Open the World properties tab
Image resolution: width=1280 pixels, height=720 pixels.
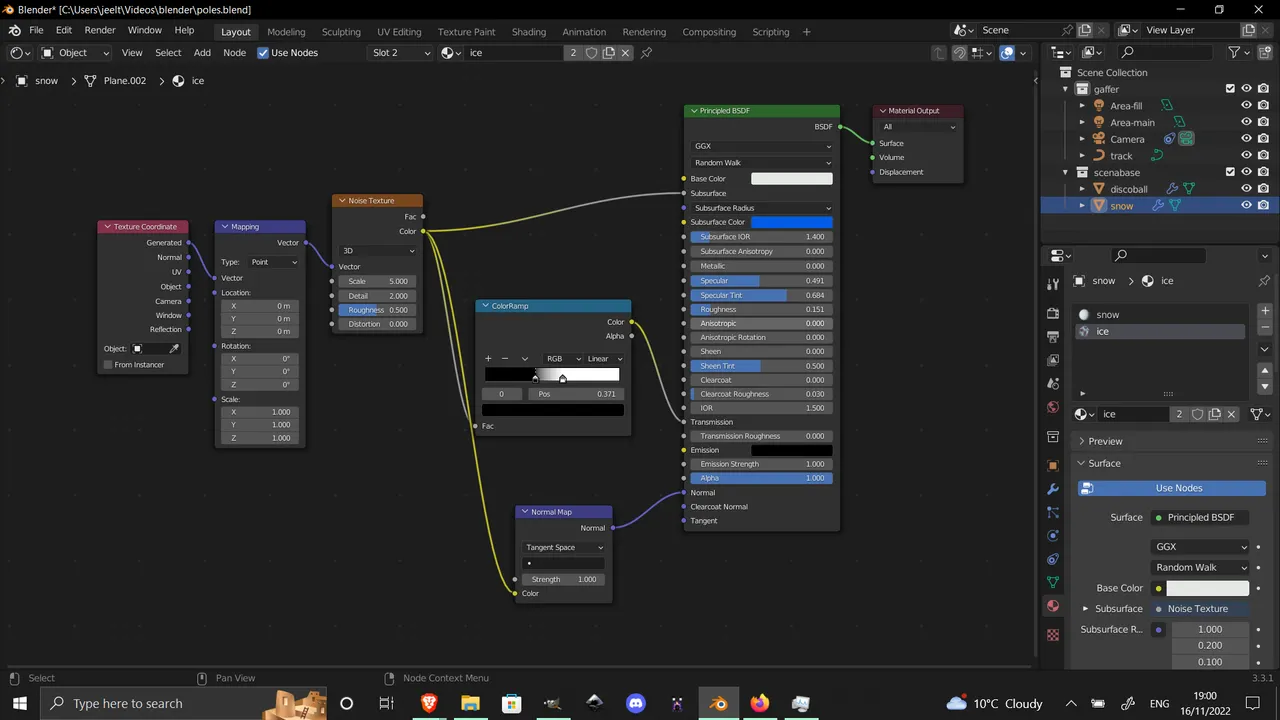1053,408
